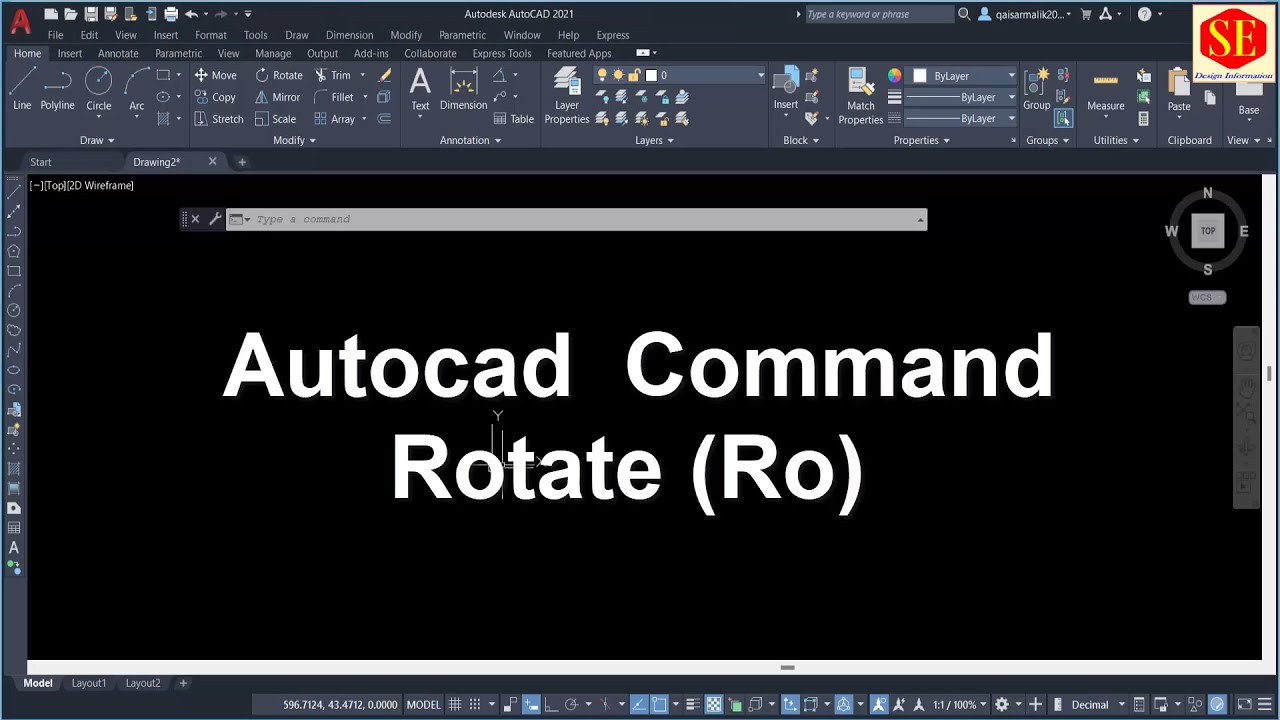Open the File menu
Image resolution: width=1280 pixels, height=720 pixels.
55,35
